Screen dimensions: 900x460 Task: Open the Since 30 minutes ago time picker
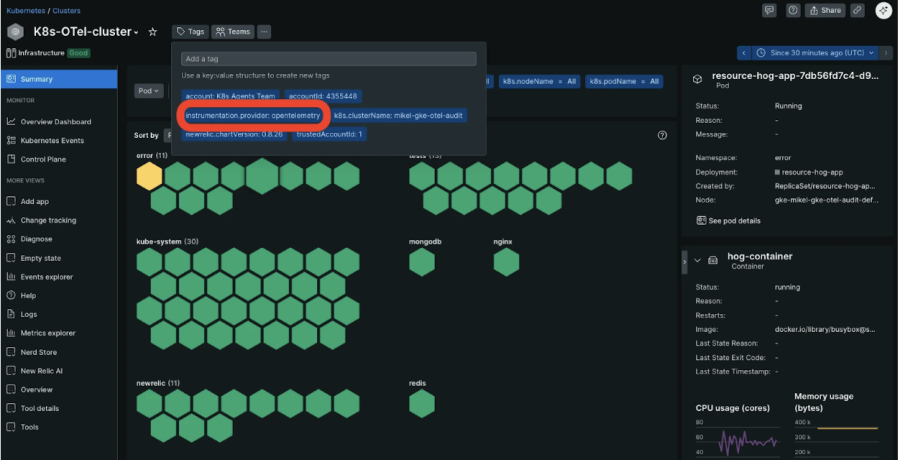click(815, 53)
